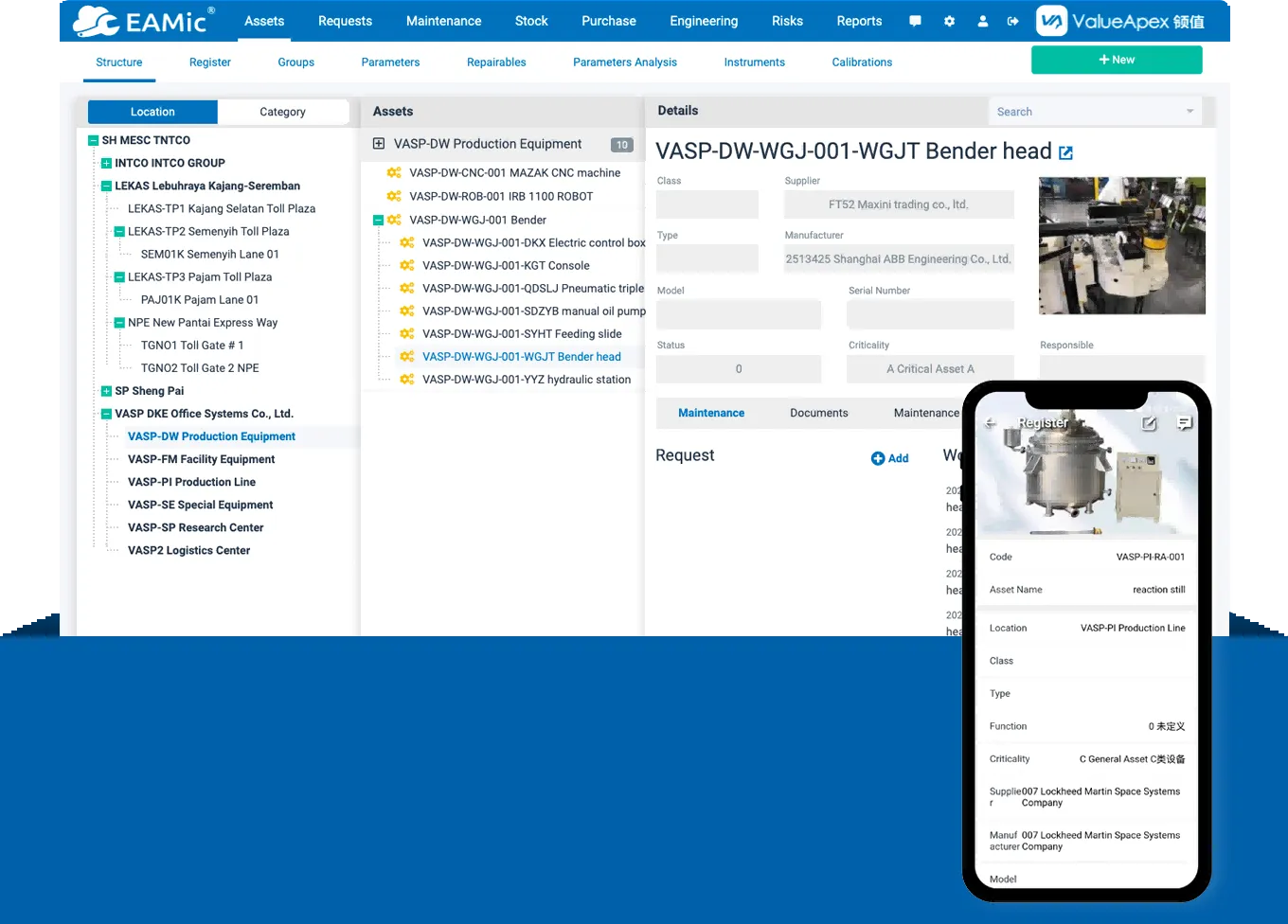Collapse the SH MESC TNTCO tree node
Image resolution: width=1288 pixels, height=924 pixels.
[x=92, y=140]
